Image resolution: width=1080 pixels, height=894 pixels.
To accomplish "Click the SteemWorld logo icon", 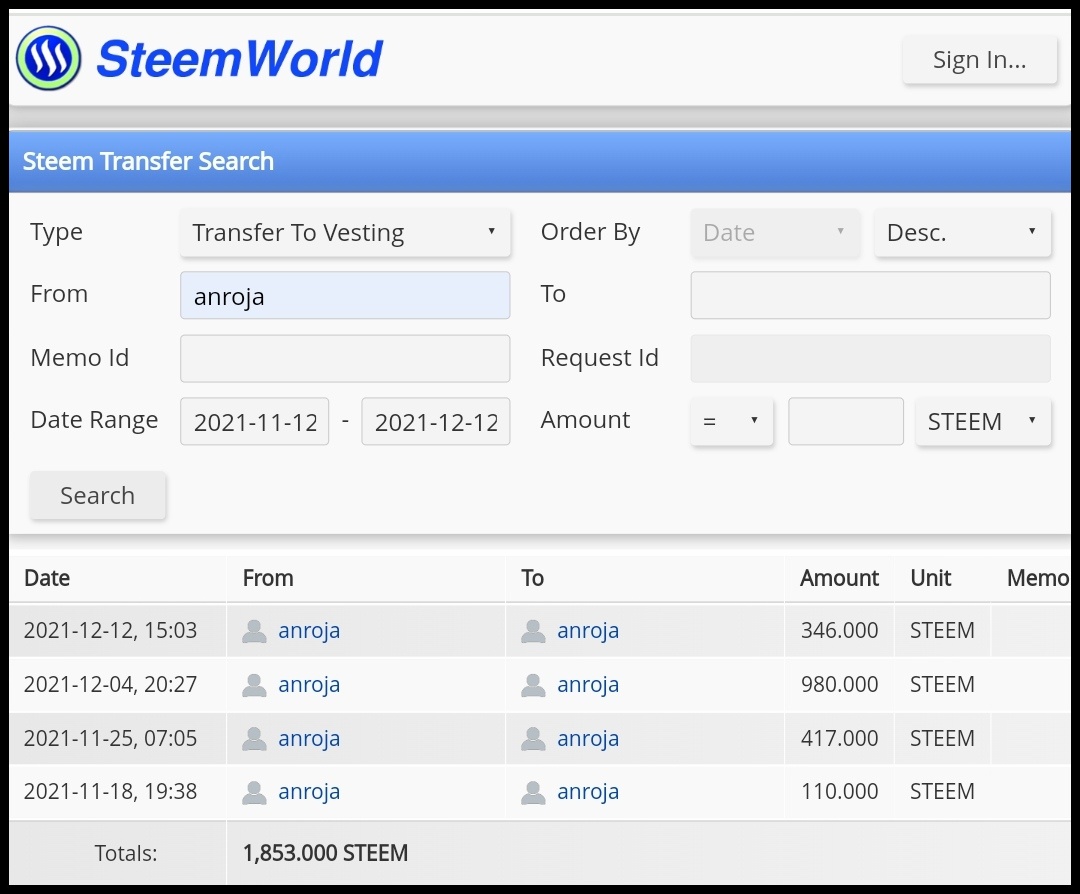I will point(48,59).
